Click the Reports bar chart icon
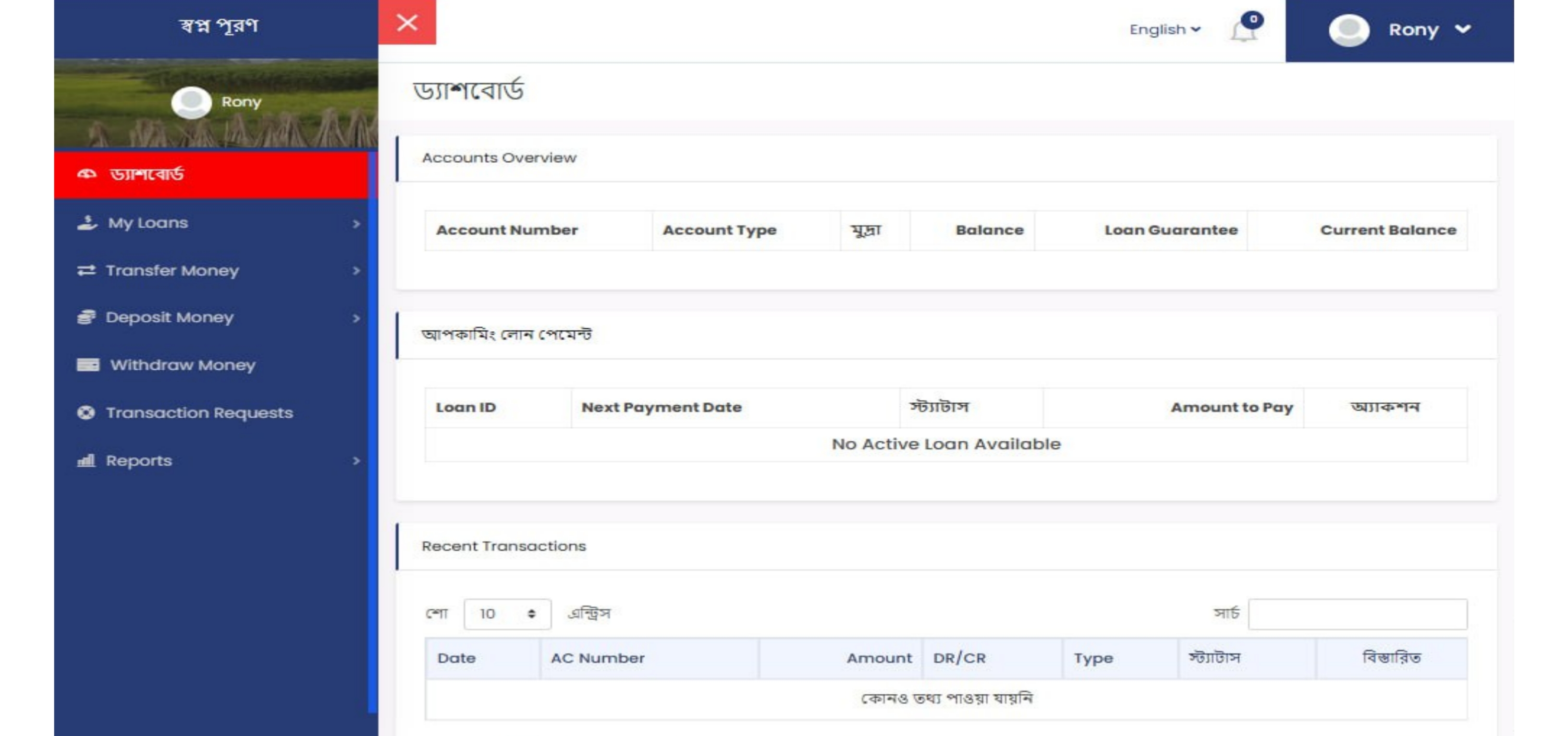Image resolution: width=1568 pixels, height=736 pixels. pos(86,460)
